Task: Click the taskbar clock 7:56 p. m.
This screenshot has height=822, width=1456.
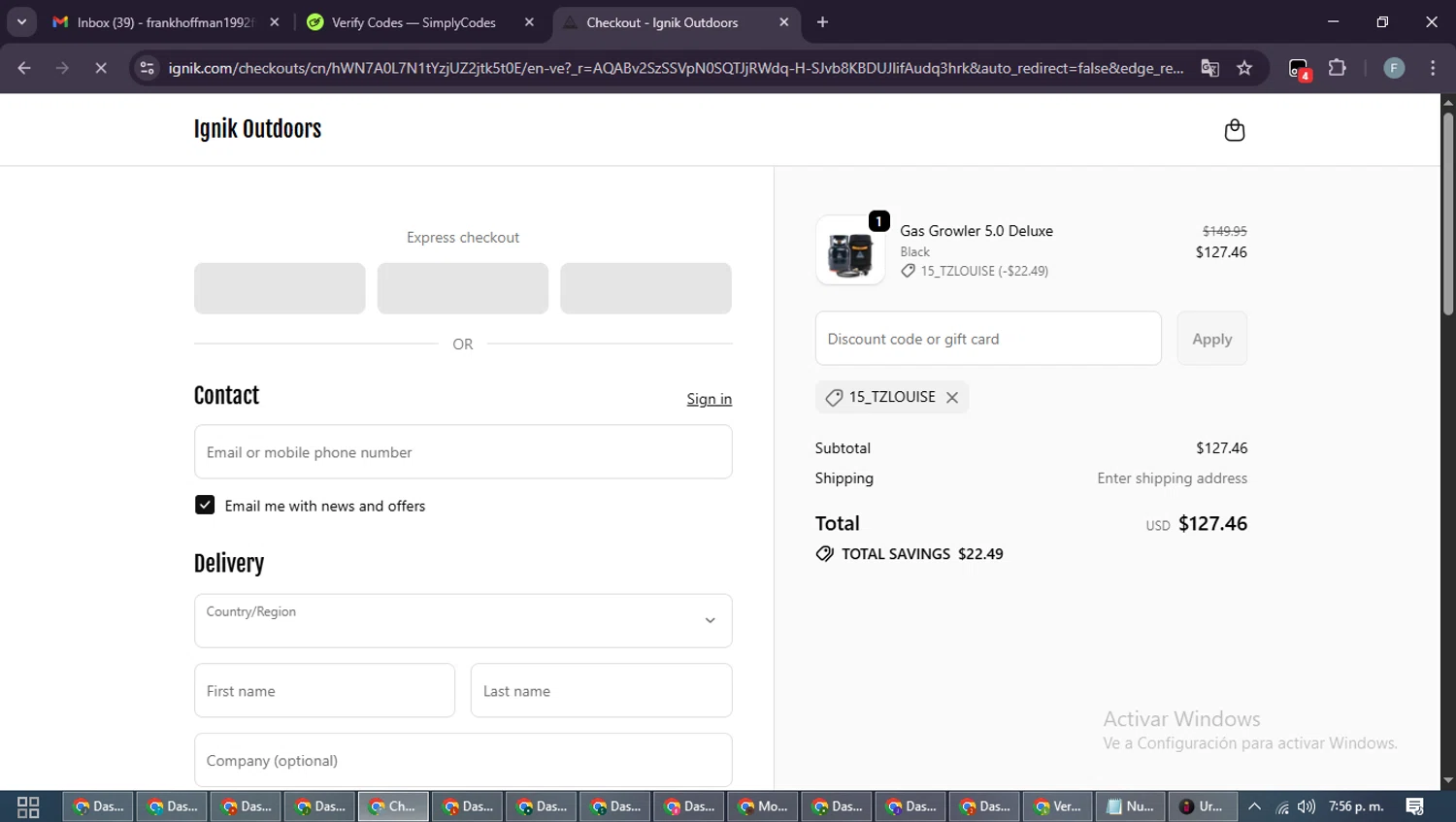Action: coord(1356,806)
